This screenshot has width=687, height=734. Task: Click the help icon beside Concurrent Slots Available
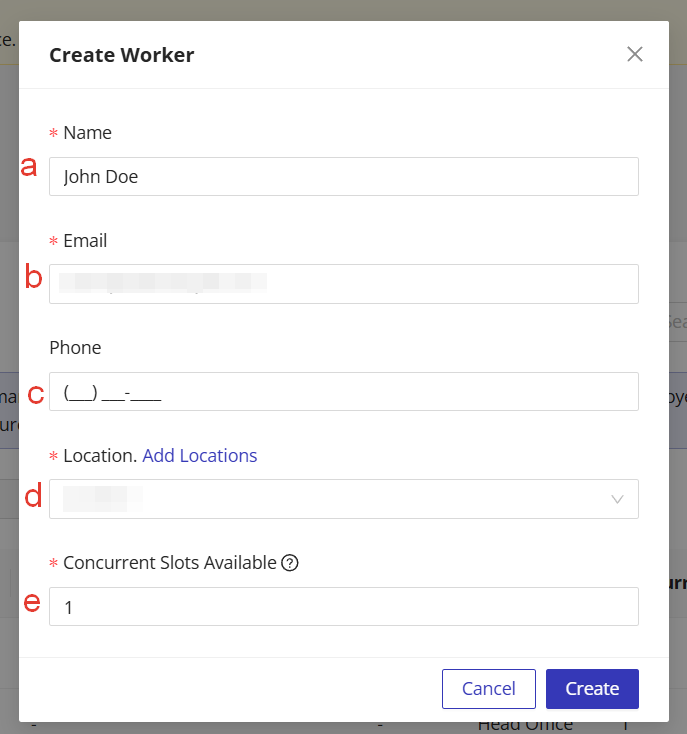pos(290,563)
